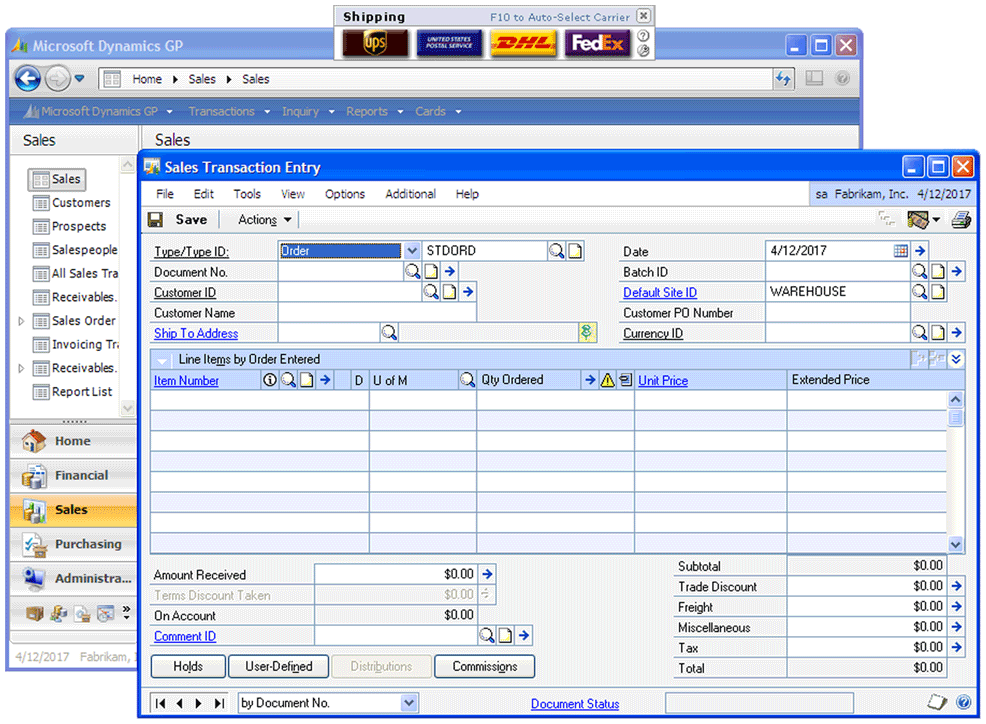
Task: Open the notes pad icon at bottom right
Action: (936, 702)
